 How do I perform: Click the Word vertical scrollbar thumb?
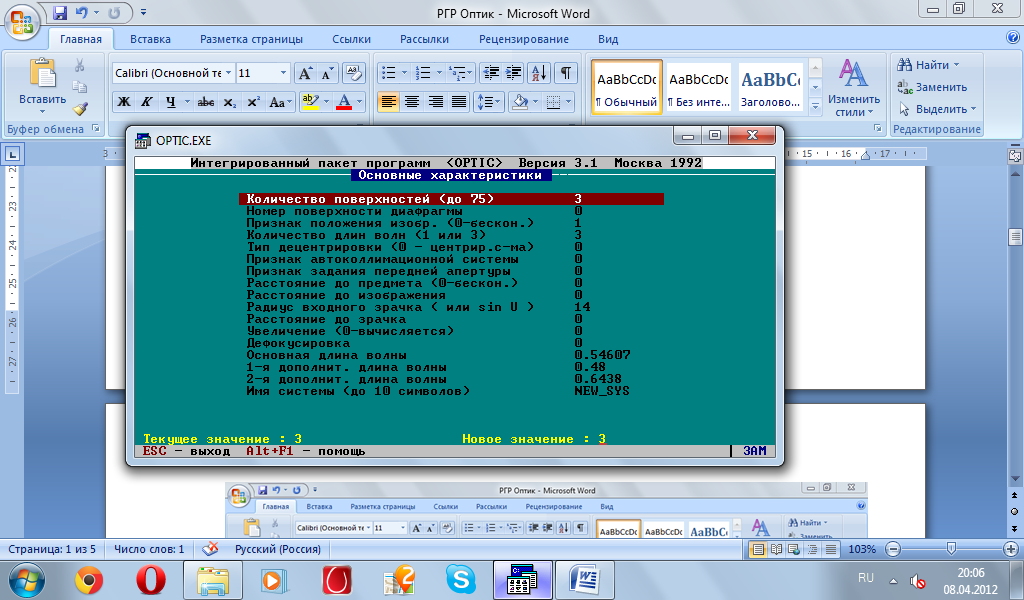[x=1015, y=237]
